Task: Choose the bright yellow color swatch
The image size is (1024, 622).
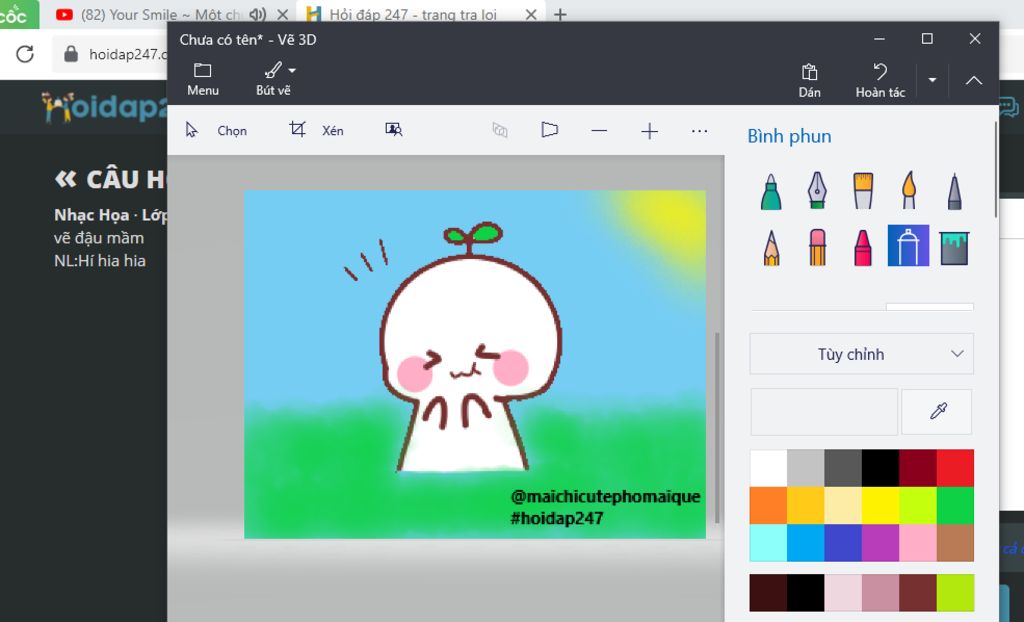Action: (x=880, y=505)
